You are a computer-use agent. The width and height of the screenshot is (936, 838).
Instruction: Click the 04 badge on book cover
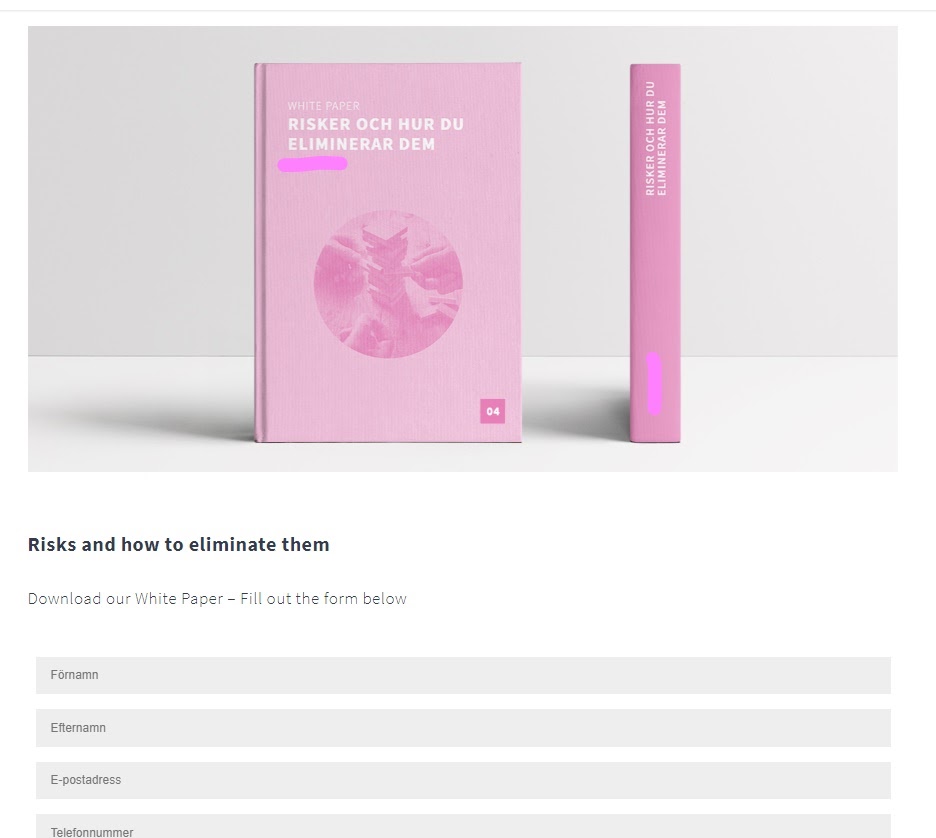(492, 411)
